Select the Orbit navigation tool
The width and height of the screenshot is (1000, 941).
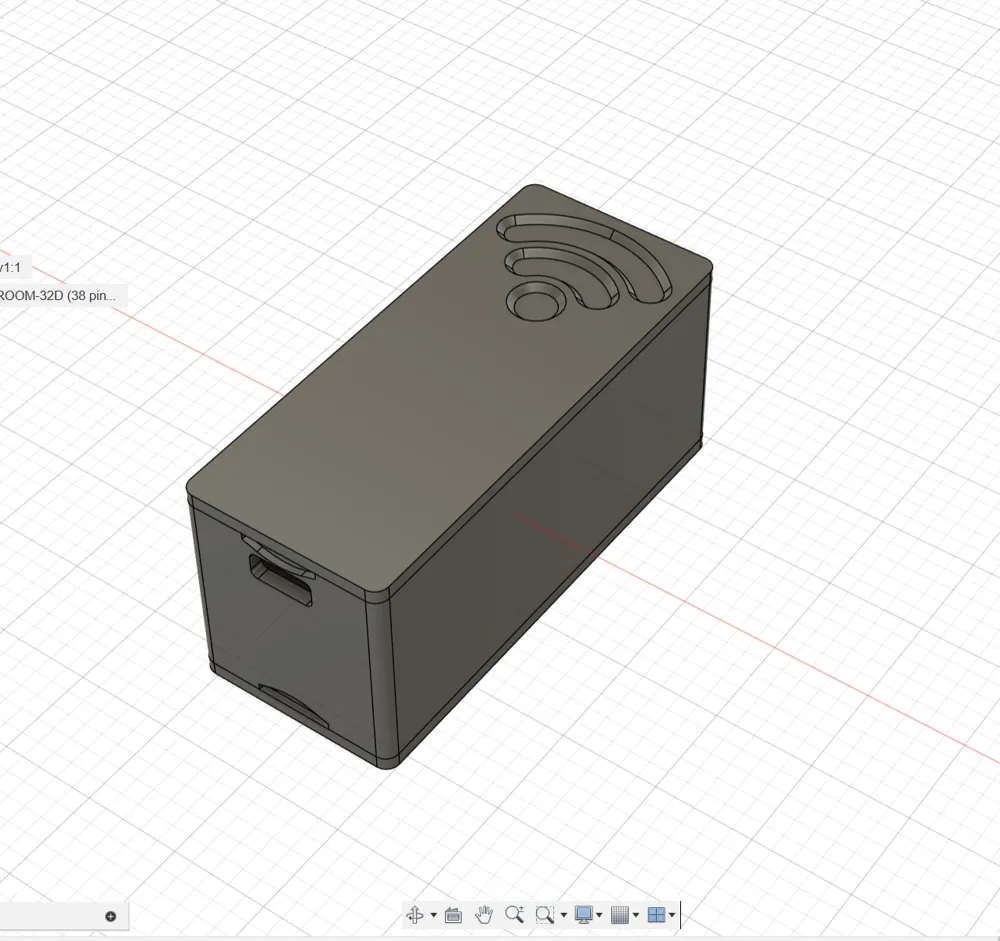415,915
